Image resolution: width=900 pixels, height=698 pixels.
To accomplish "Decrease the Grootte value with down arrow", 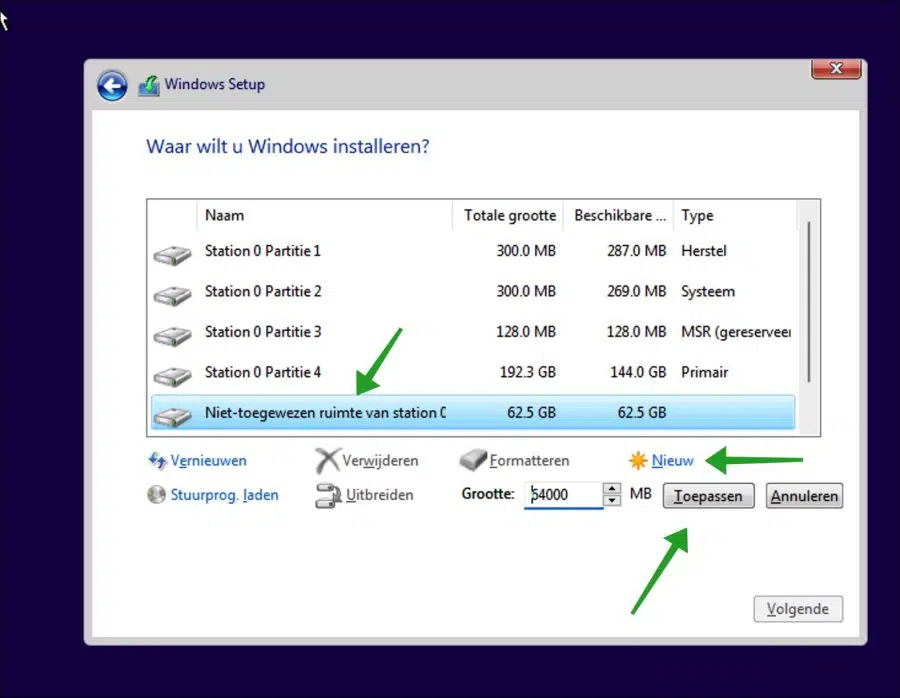I will 612,501.
